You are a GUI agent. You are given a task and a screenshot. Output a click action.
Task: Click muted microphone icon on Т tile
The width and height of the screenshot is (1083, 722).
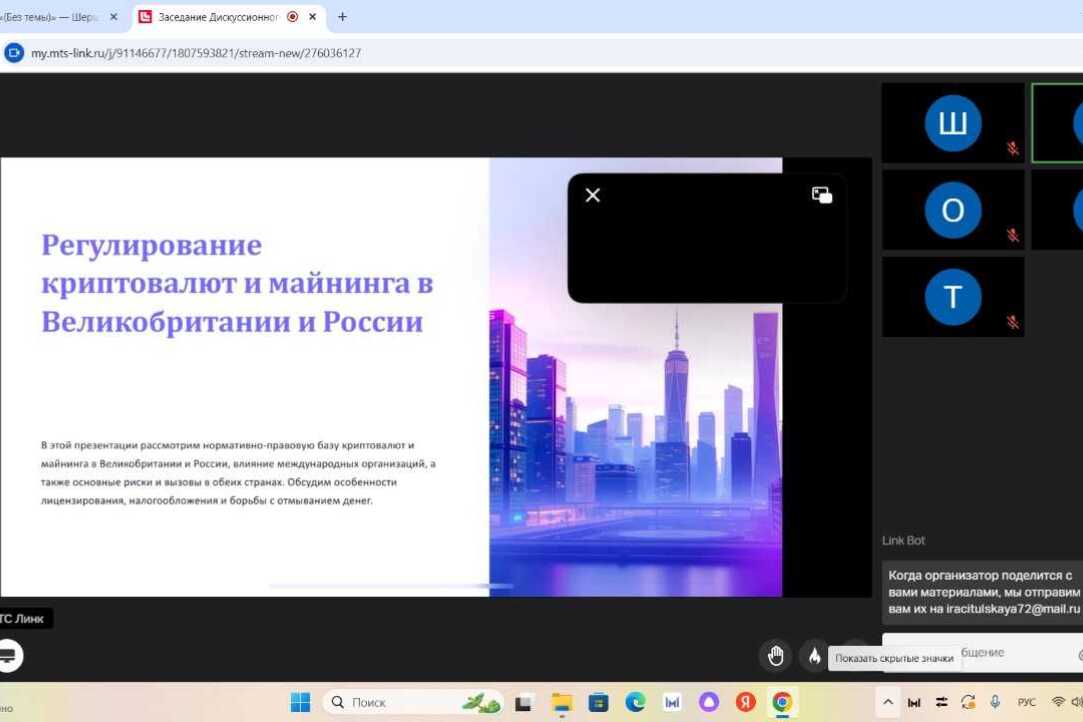[x=1013, y=323]
